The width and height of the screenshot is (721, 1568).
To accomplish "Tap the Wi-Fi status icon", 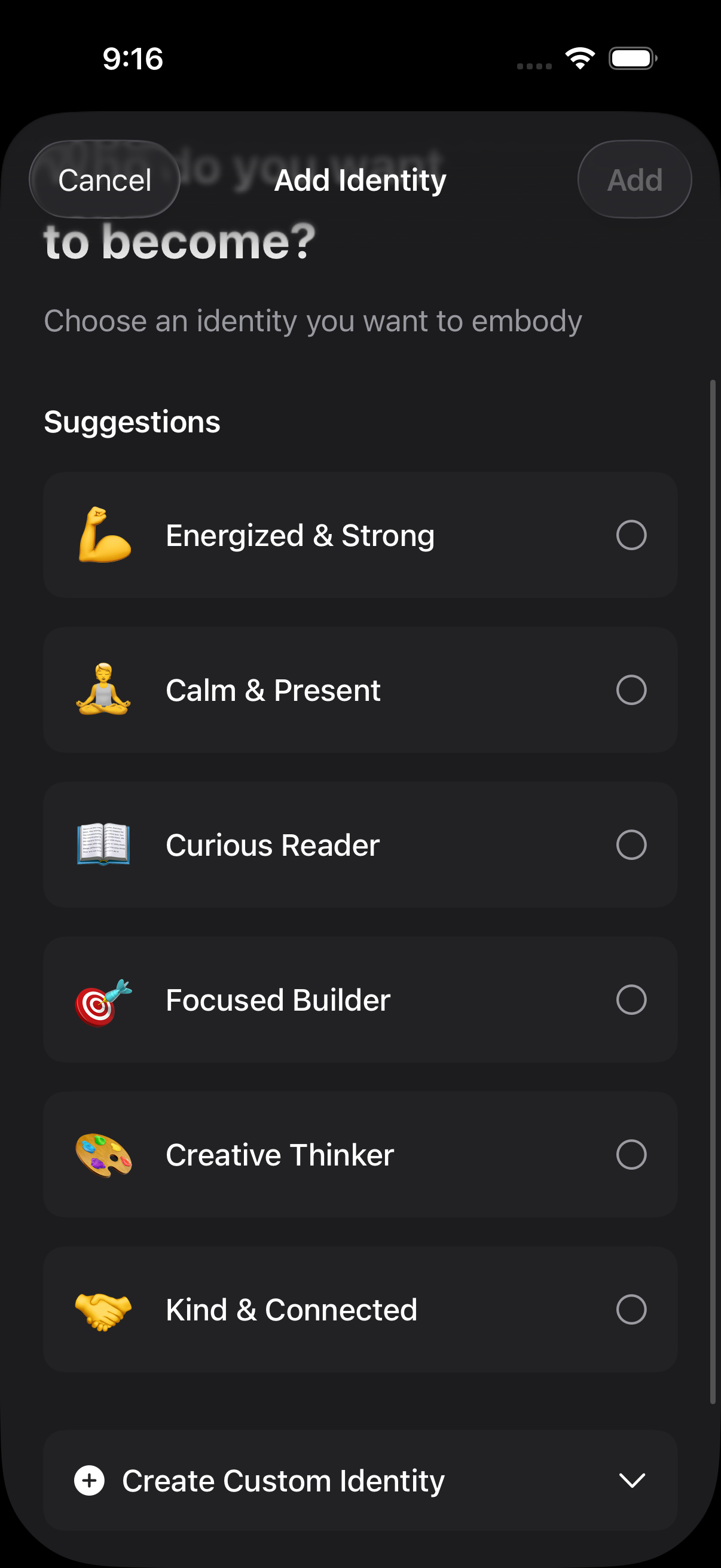I will [580, 59].
